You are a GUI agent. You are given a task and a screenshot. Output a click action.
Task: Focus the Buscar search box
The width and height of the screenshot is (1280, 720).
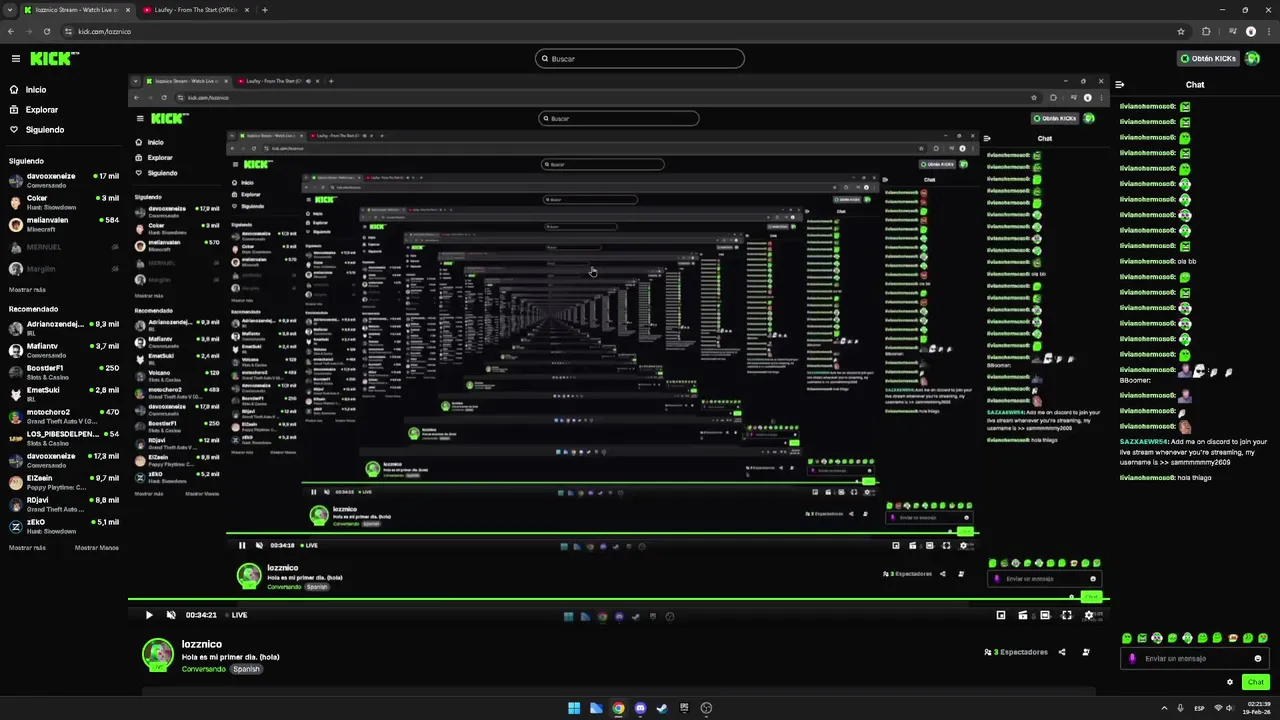(x=640, y=59)
